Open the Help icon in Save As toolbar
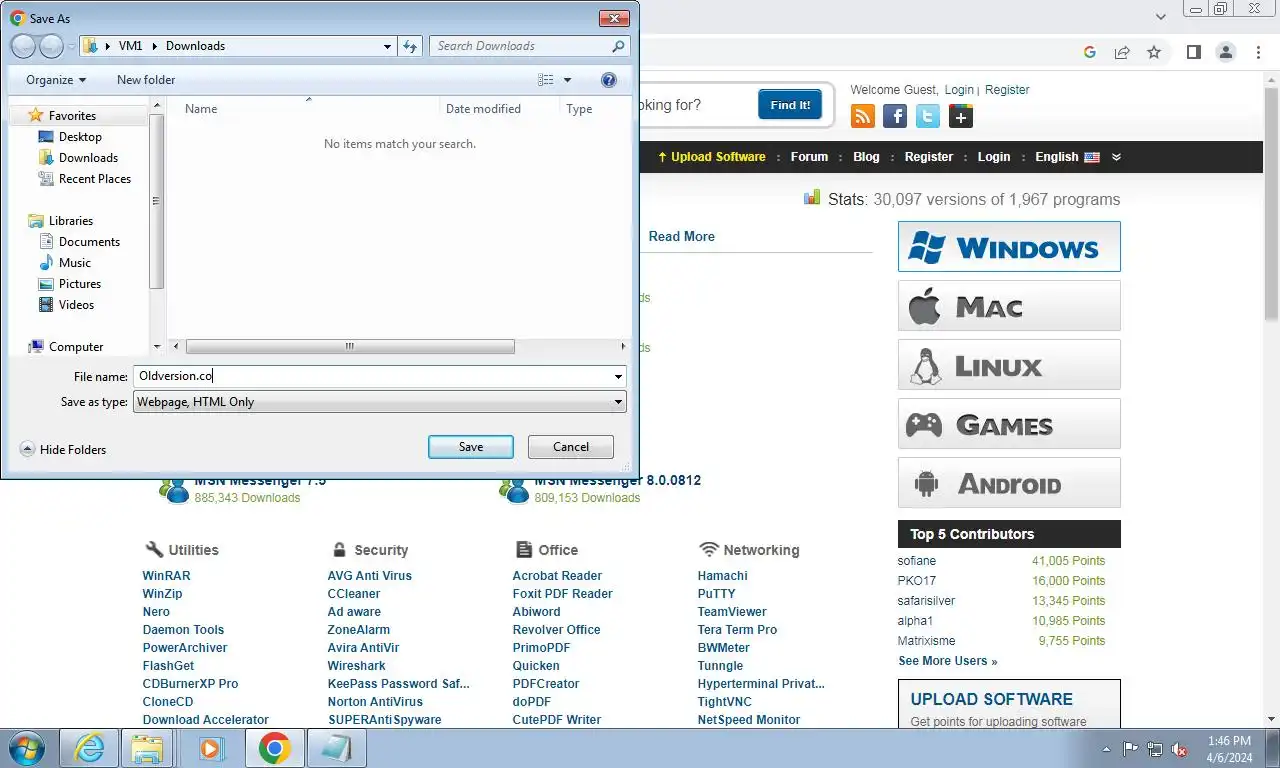Viewport: 1280px width, 768px height. 608,80
